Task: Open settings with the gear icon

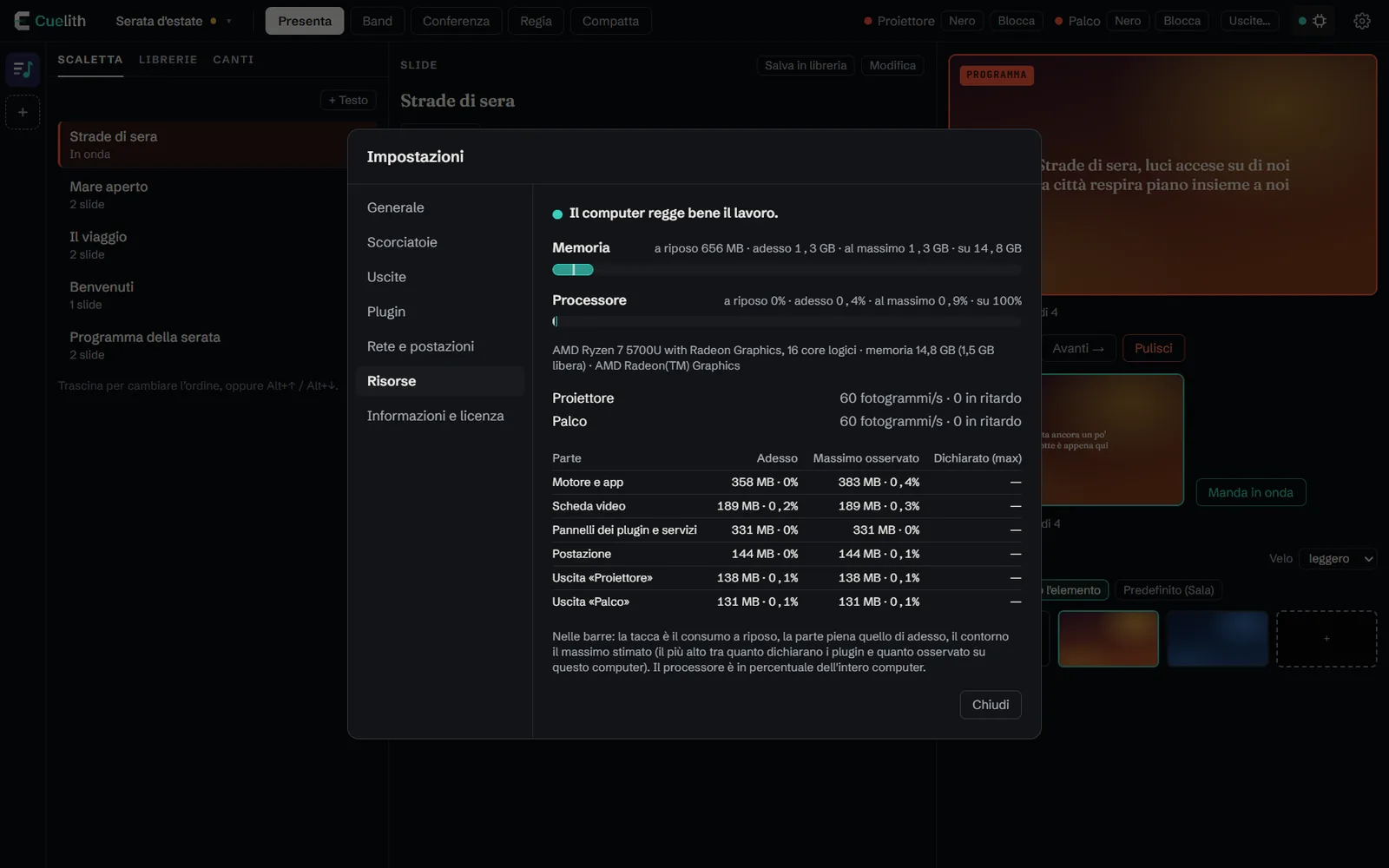Action: coord(1362,21)
